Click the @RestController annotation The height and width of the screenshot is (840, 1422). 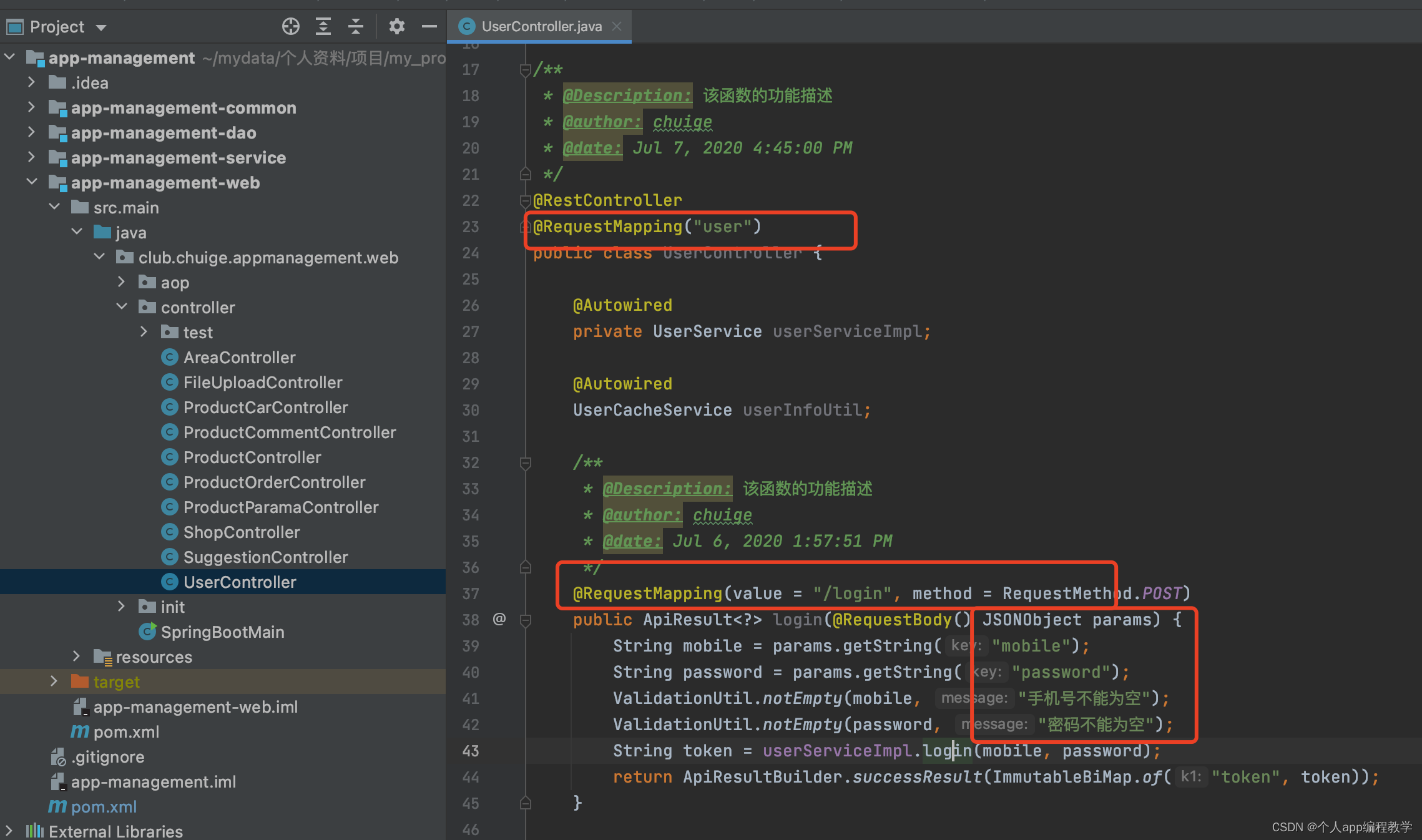(607, 200)
